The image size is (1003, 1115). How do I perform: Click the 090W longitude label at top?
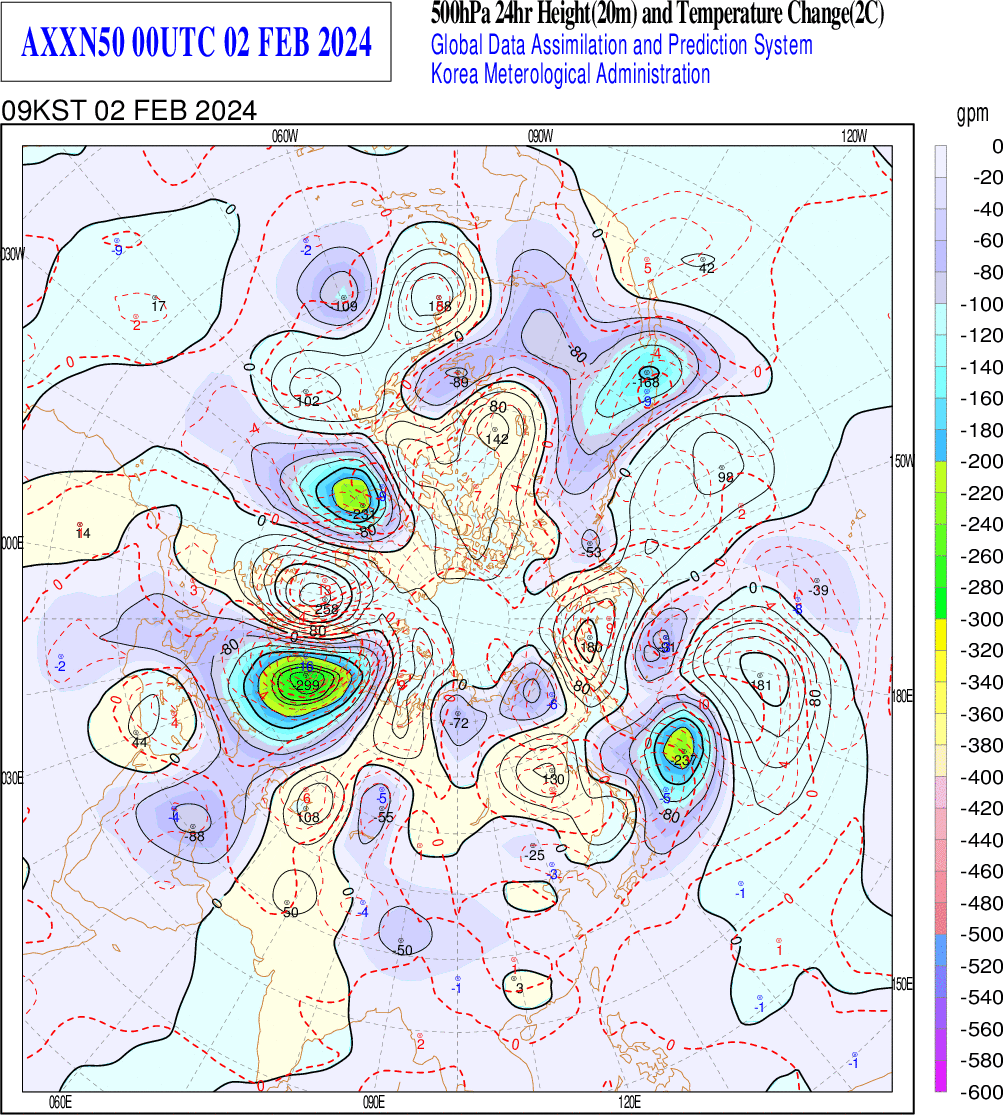coord(541,137)
